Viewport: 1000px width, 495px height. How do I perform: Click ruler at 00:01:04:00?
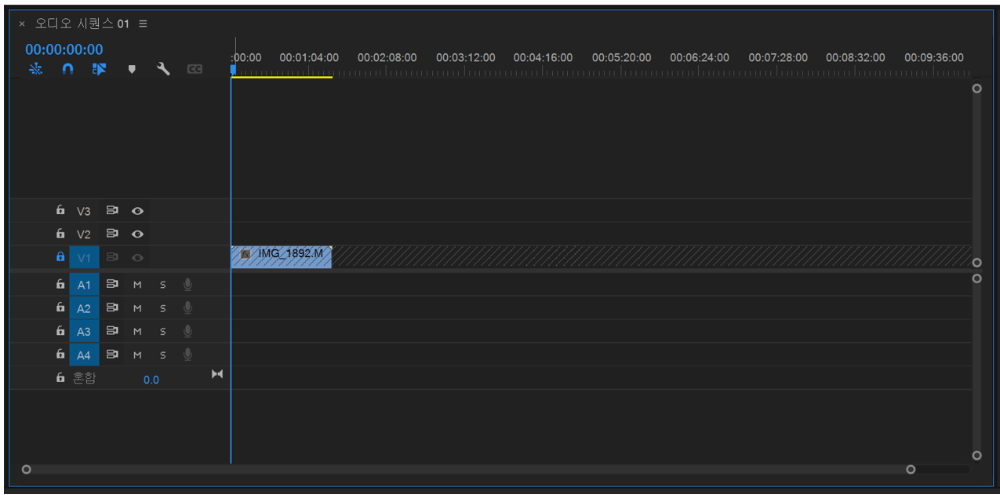click(x=309, y=58)
